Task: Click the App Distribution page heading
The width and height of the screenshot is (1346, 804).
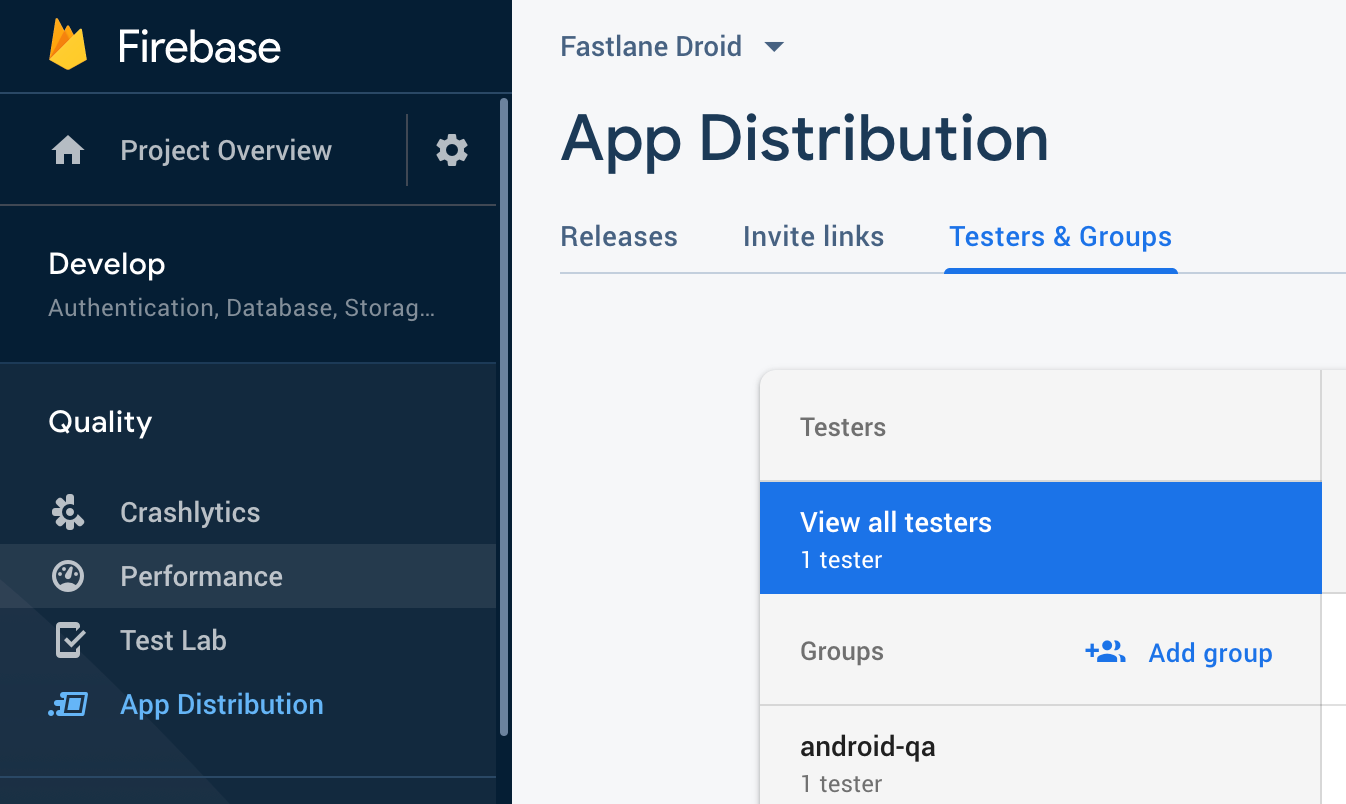Action: 805,138
